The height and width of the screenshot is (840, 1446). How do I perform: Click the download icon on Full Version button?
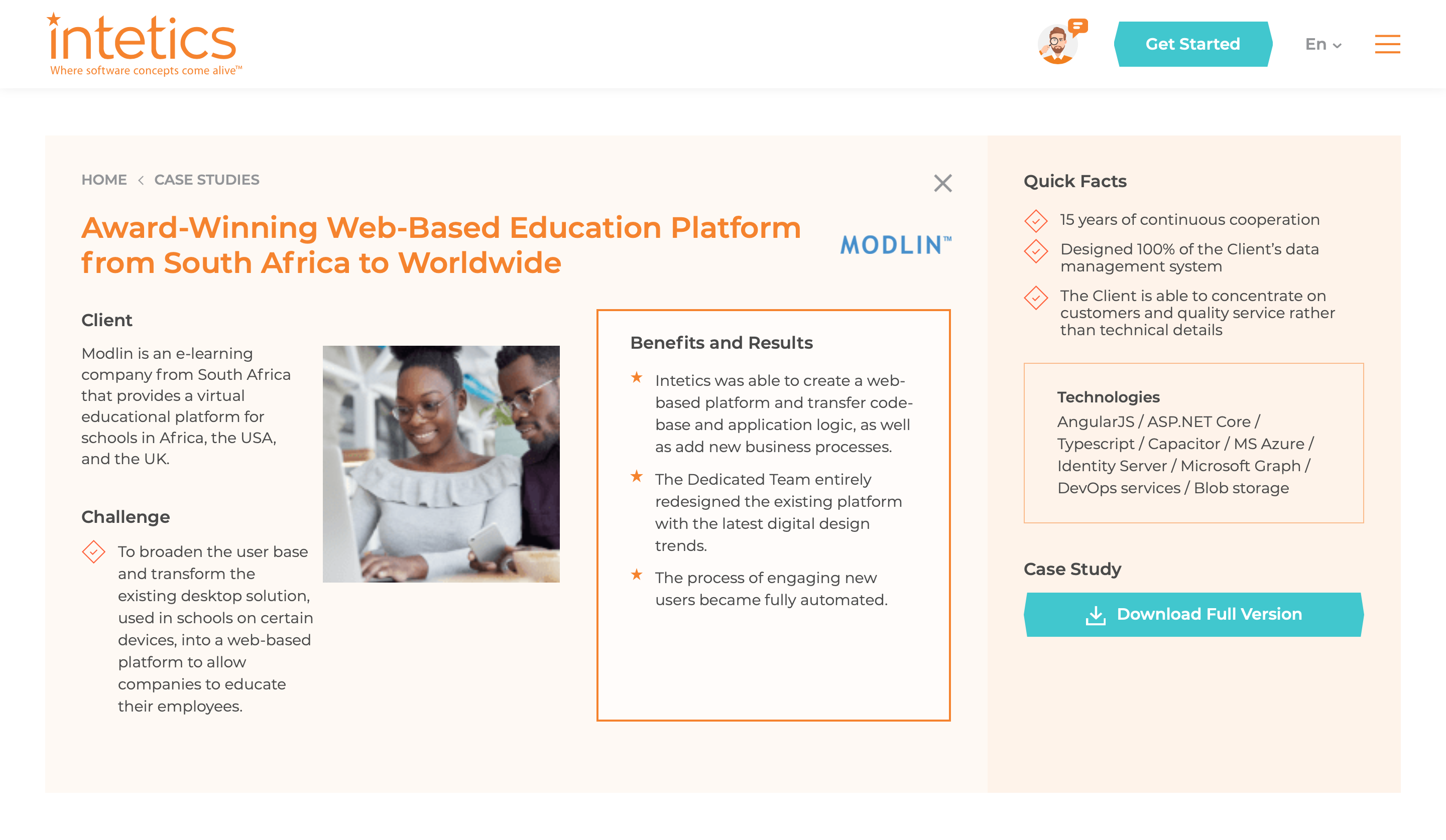1097,614
